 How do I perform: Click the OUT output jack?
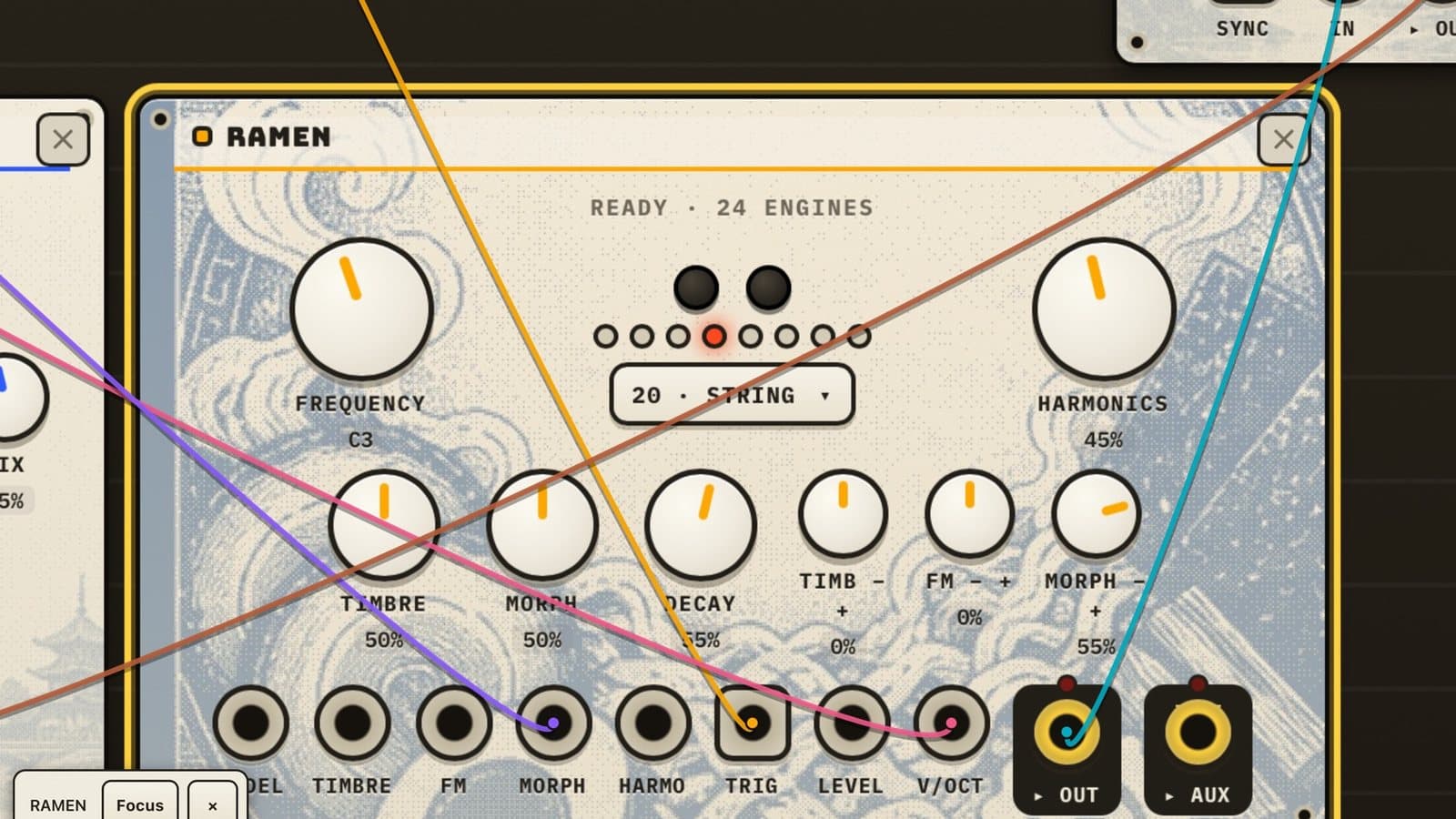[x=1067, y=732]
